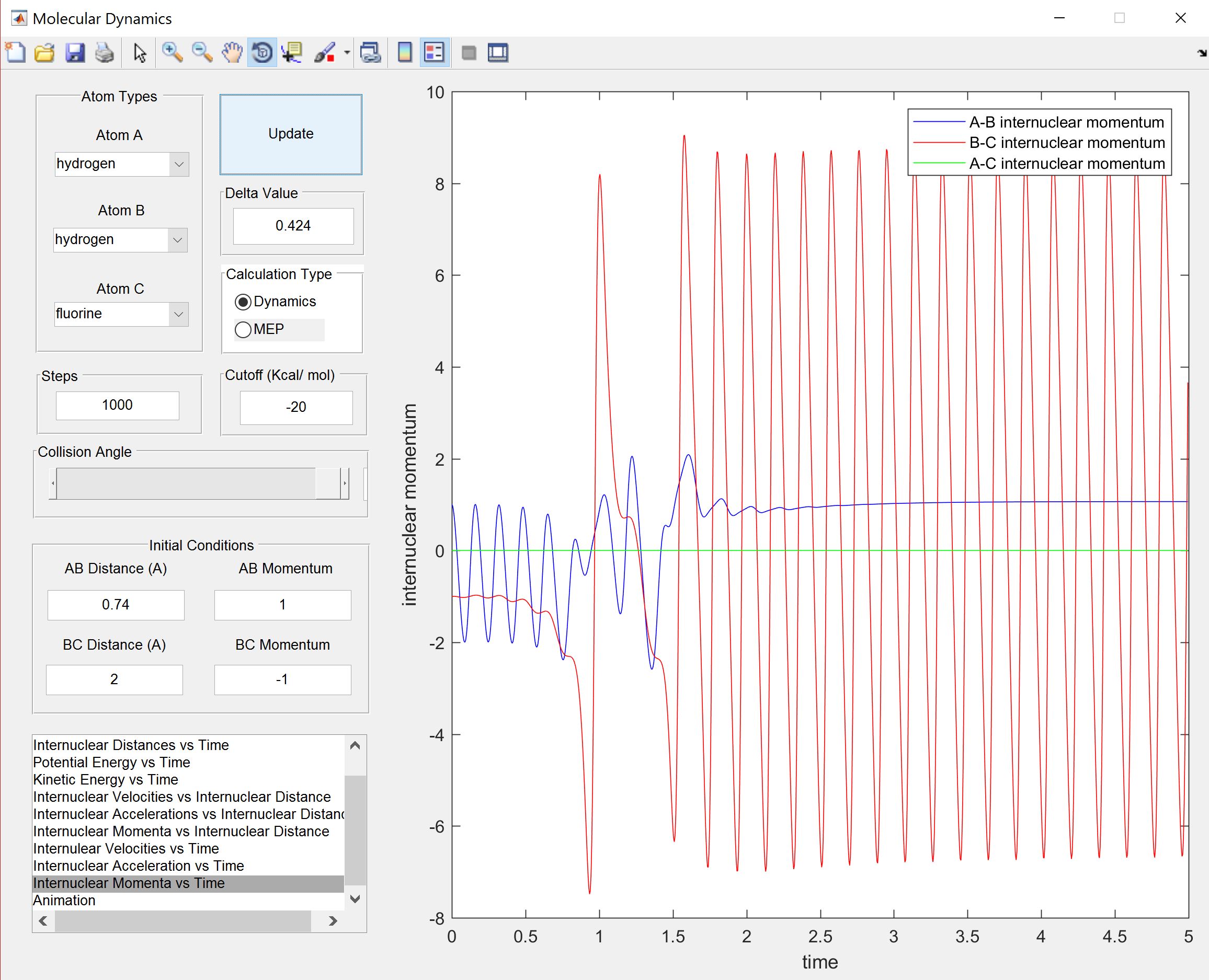Choose Animation from the plot list
The height and width of the screenshot is (980, 1209).
point(64,901)
